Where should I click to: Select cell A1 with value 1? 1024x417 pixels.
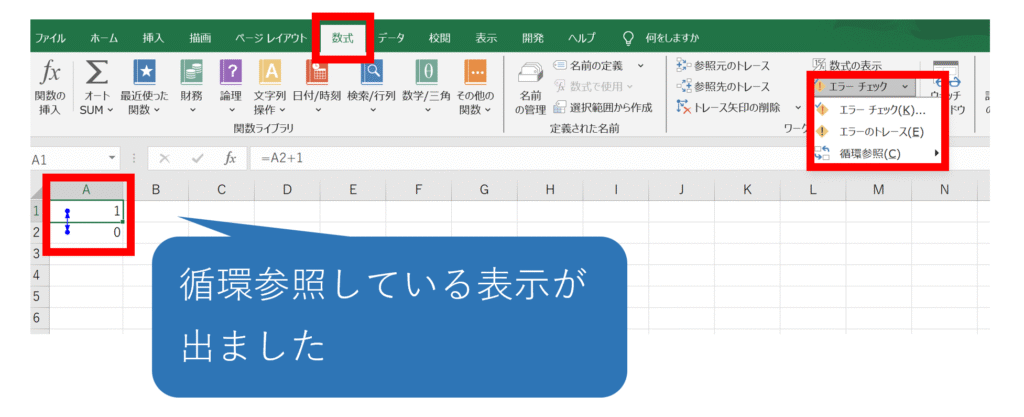click(x=87, y=211)
